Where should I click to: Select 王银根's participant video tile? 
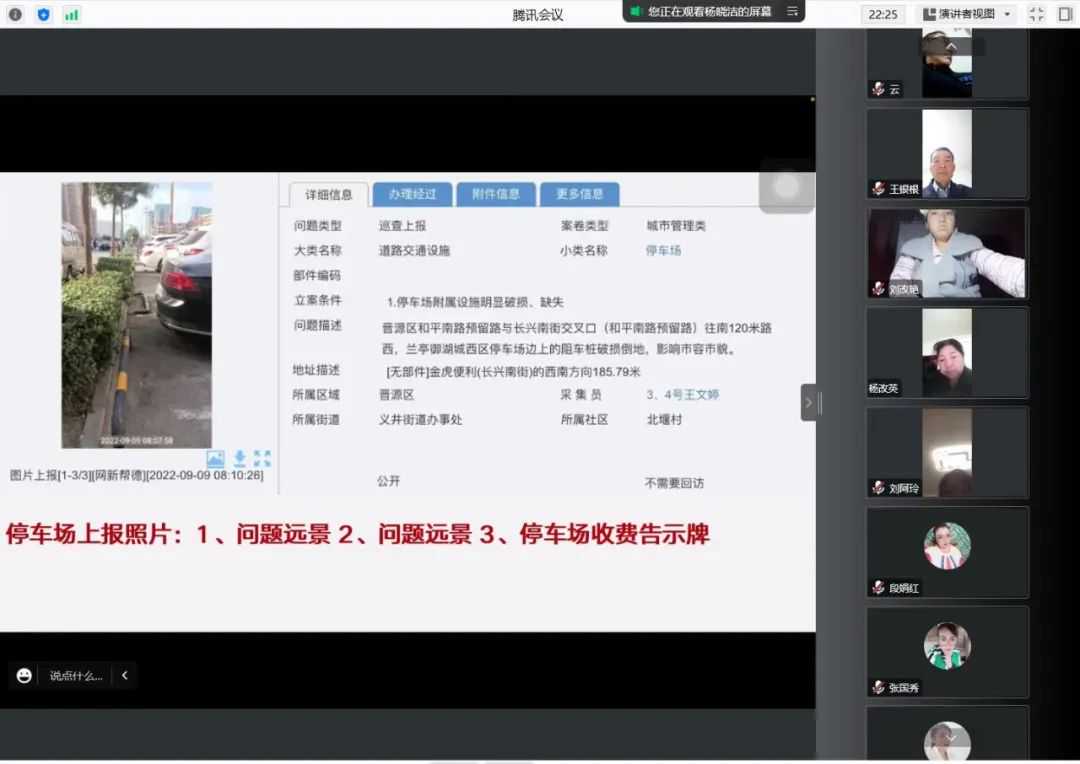(946, 154)
